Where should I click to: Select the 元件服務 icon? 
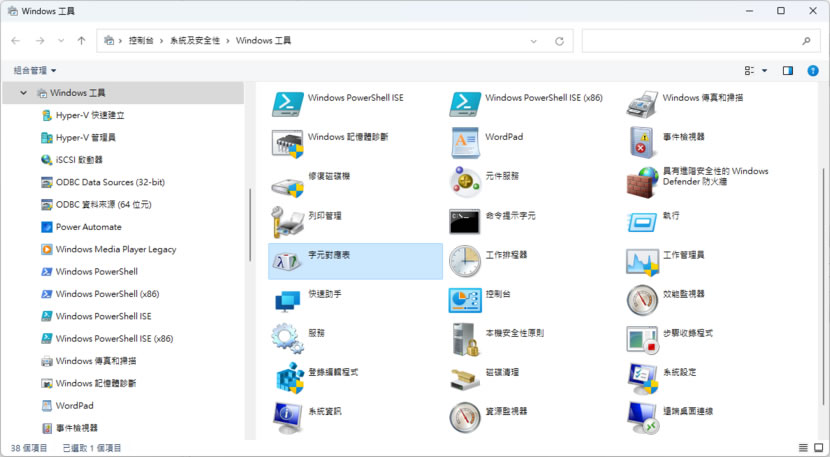[465, 182]
